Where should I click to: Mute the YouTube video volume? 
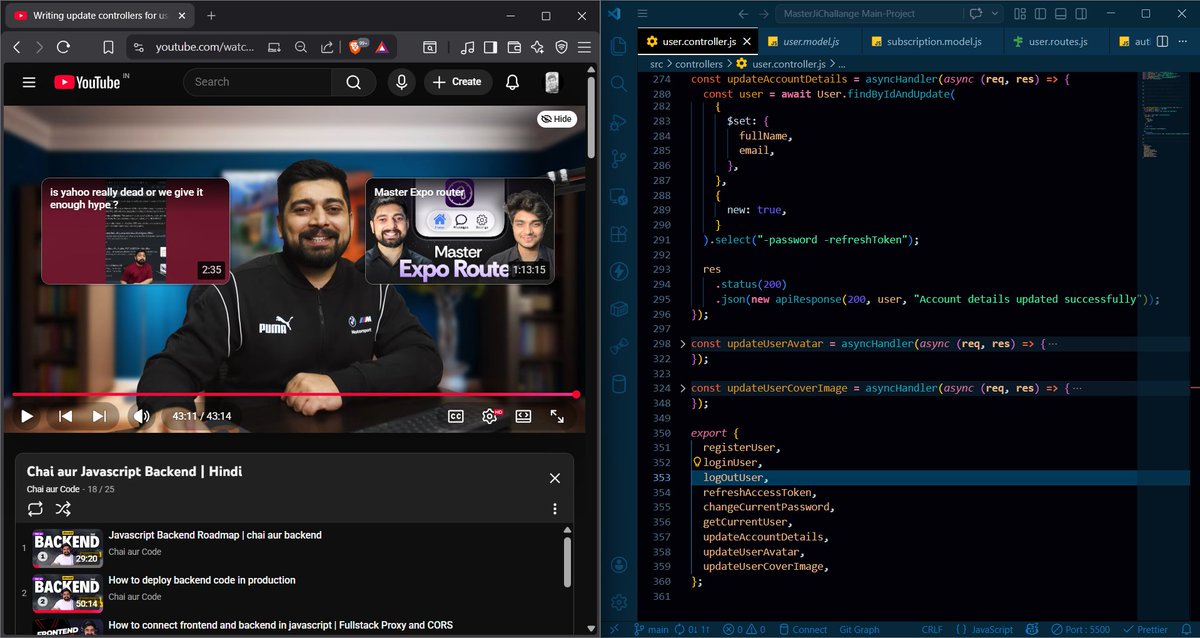(141, 416)
